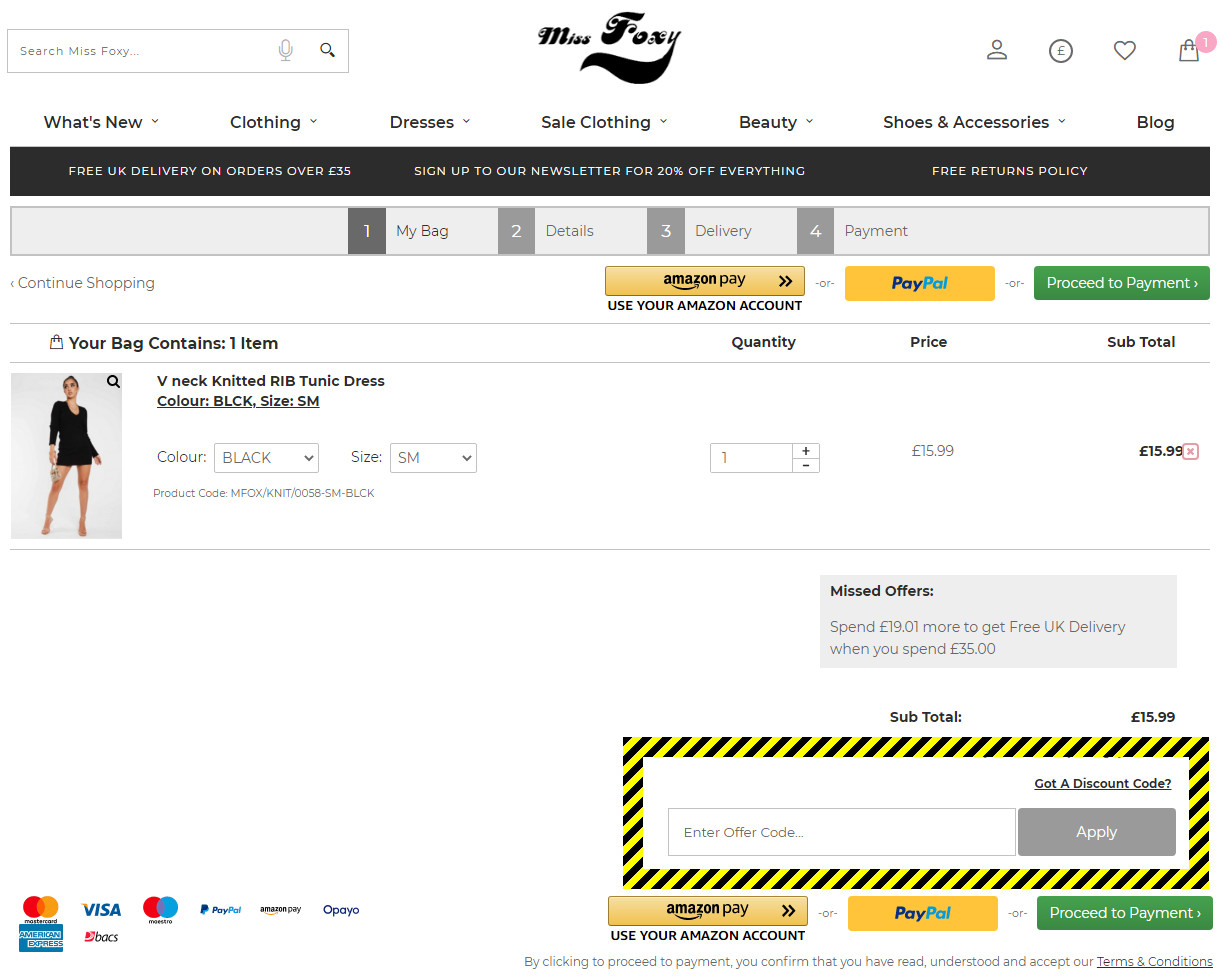1220x980 pixels.
Task: Expand the Sale Clothing menu
Action: [604, 122]
